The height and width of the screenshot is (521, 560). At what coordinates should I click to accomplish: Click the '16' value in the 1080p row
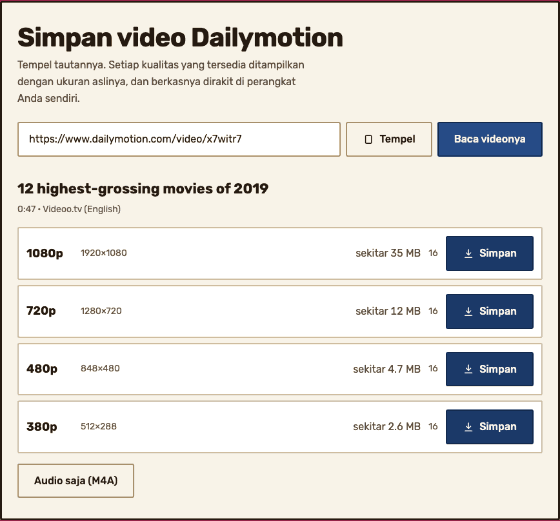pyautogui.click(x=433, y=253)
